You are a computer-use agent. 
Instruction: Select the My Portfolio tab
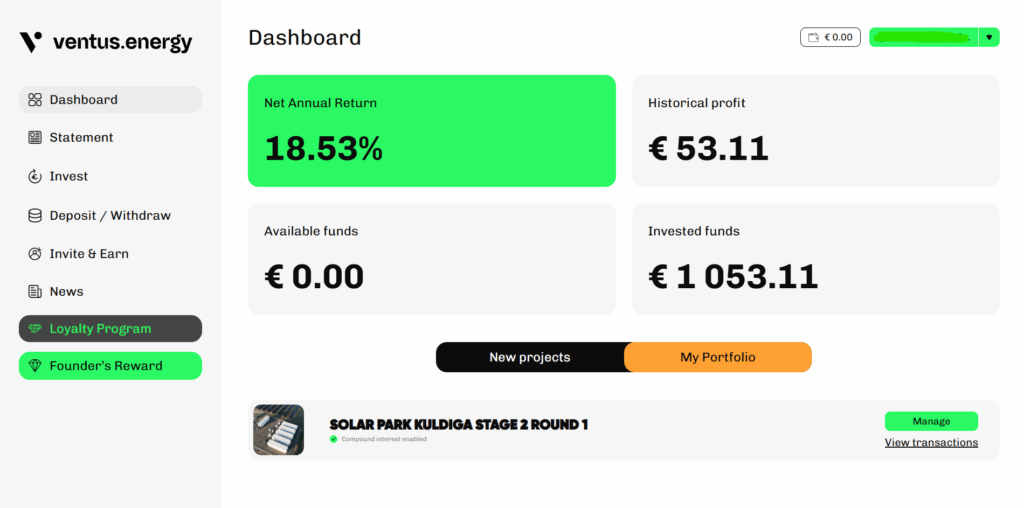(718, 357)
